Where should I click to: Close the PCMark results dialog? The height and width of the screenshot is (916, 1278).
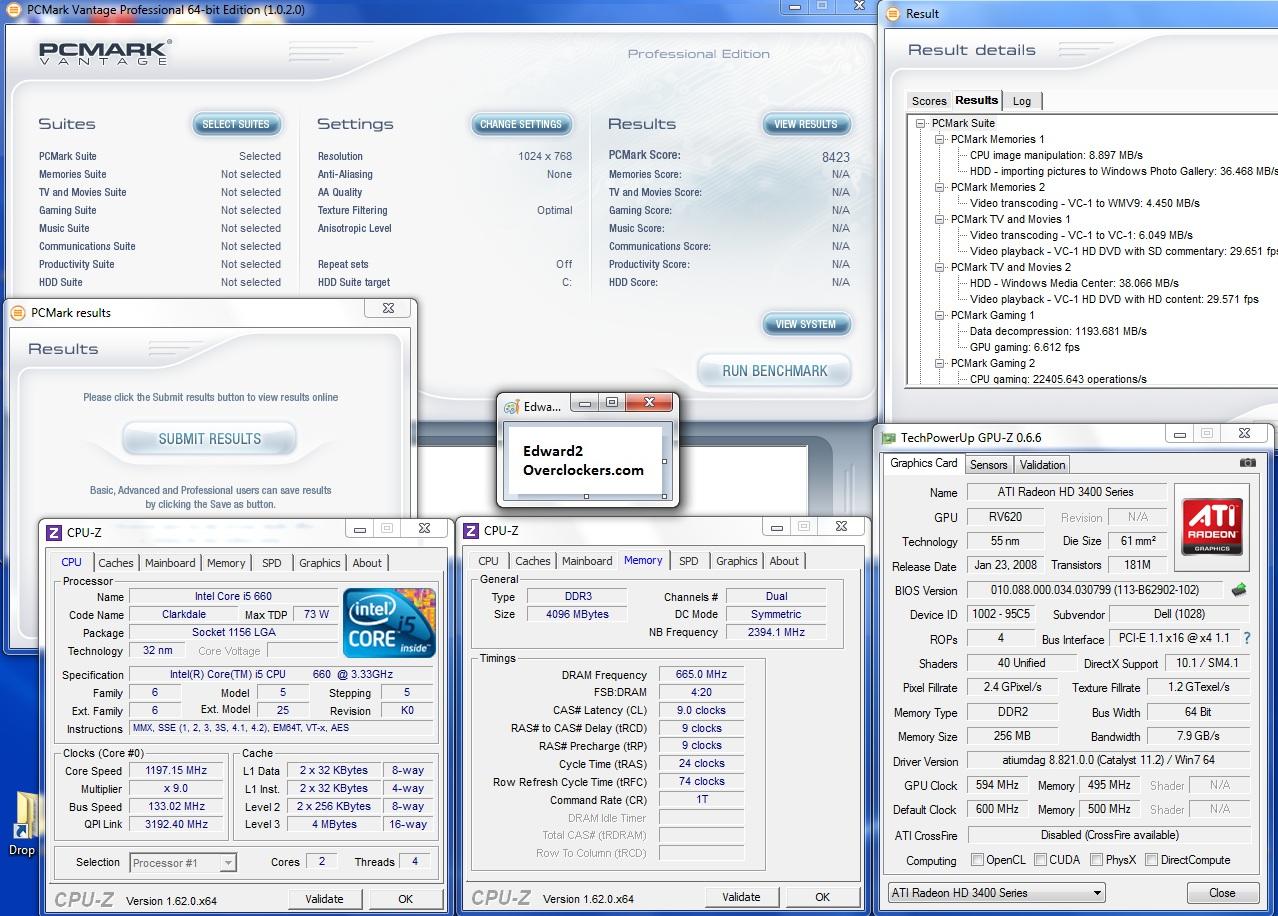[x=388, y=308]
